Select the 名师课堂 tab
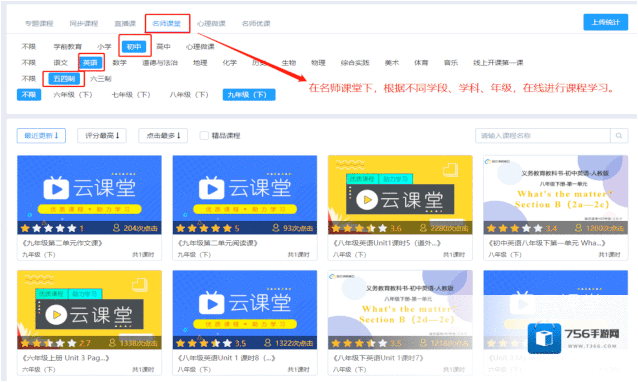 tap(167, 24)
